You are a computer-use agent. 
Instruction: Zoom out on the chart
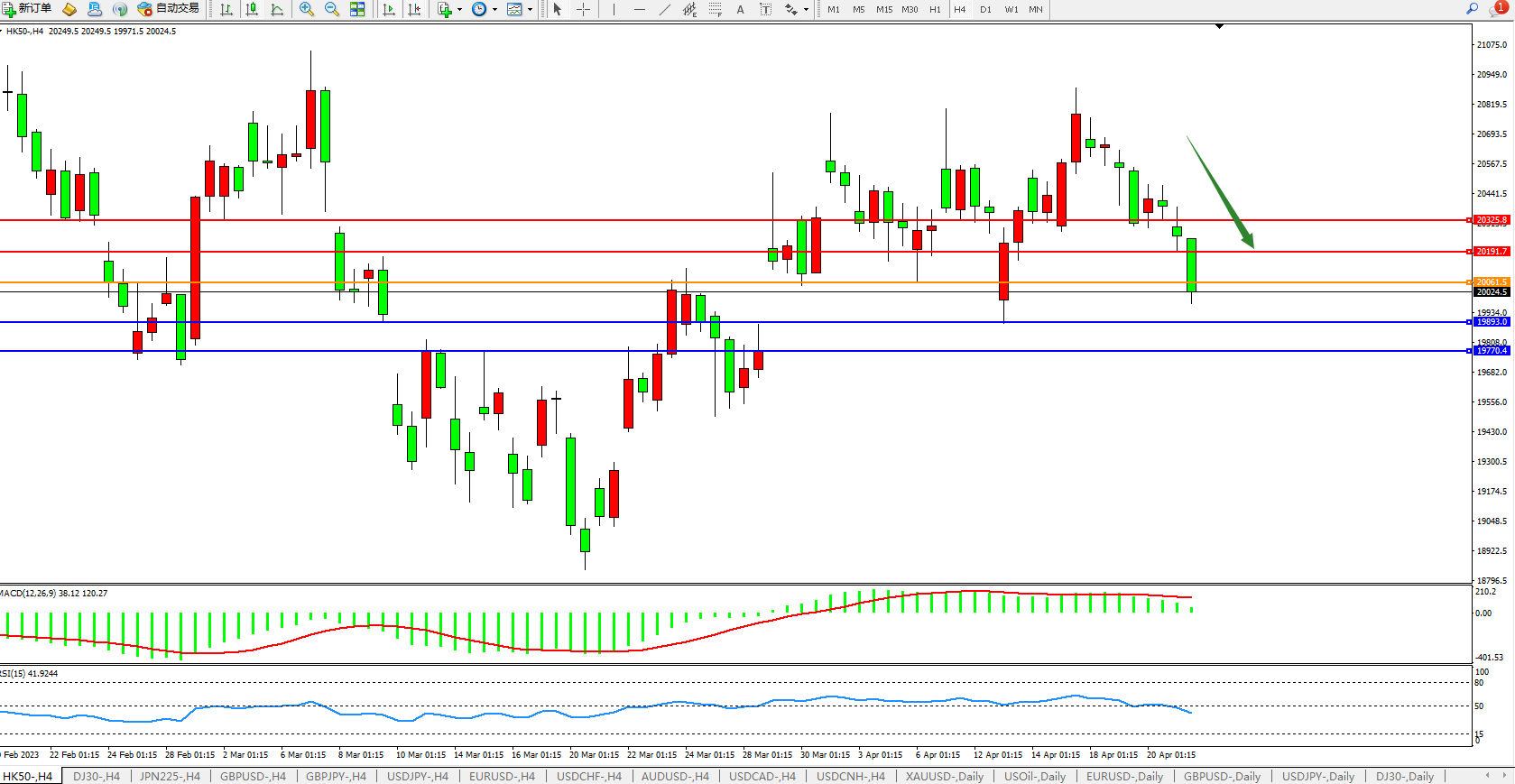(x=331, y=9)
